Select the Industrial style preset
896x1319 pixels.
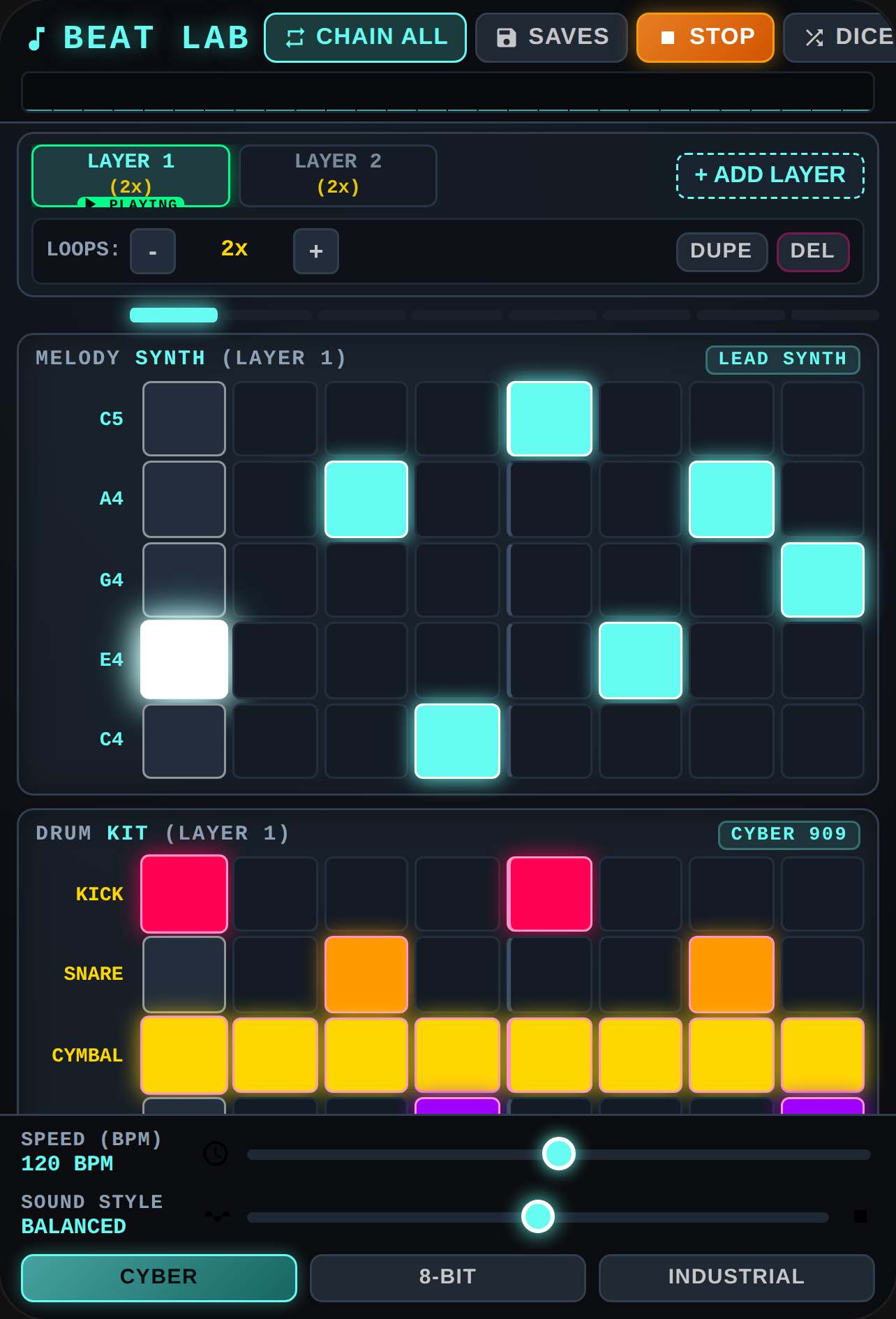tap(736, 1278)
